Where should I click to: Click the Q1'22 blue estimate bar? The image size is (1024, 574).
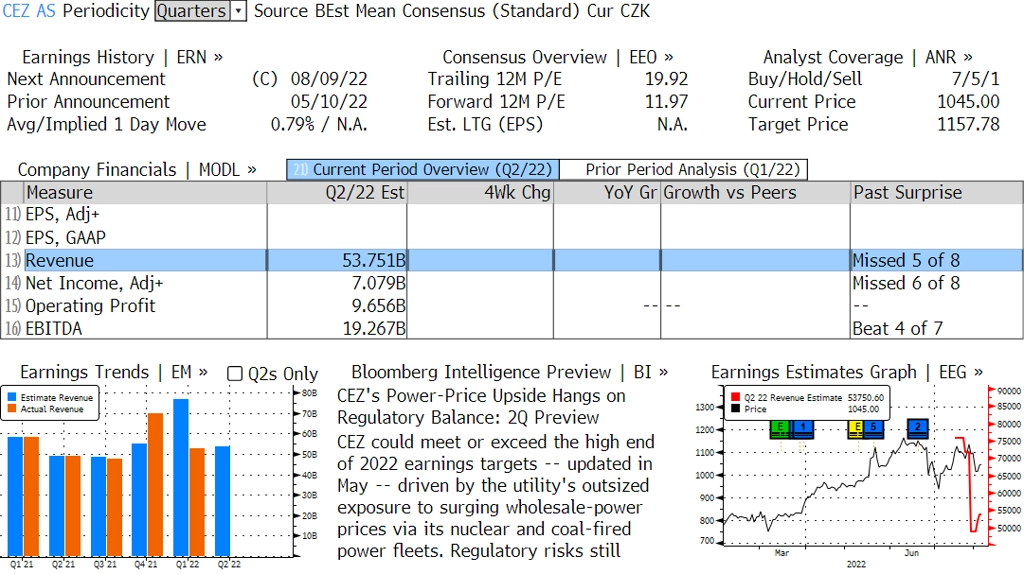coord(181,477)
